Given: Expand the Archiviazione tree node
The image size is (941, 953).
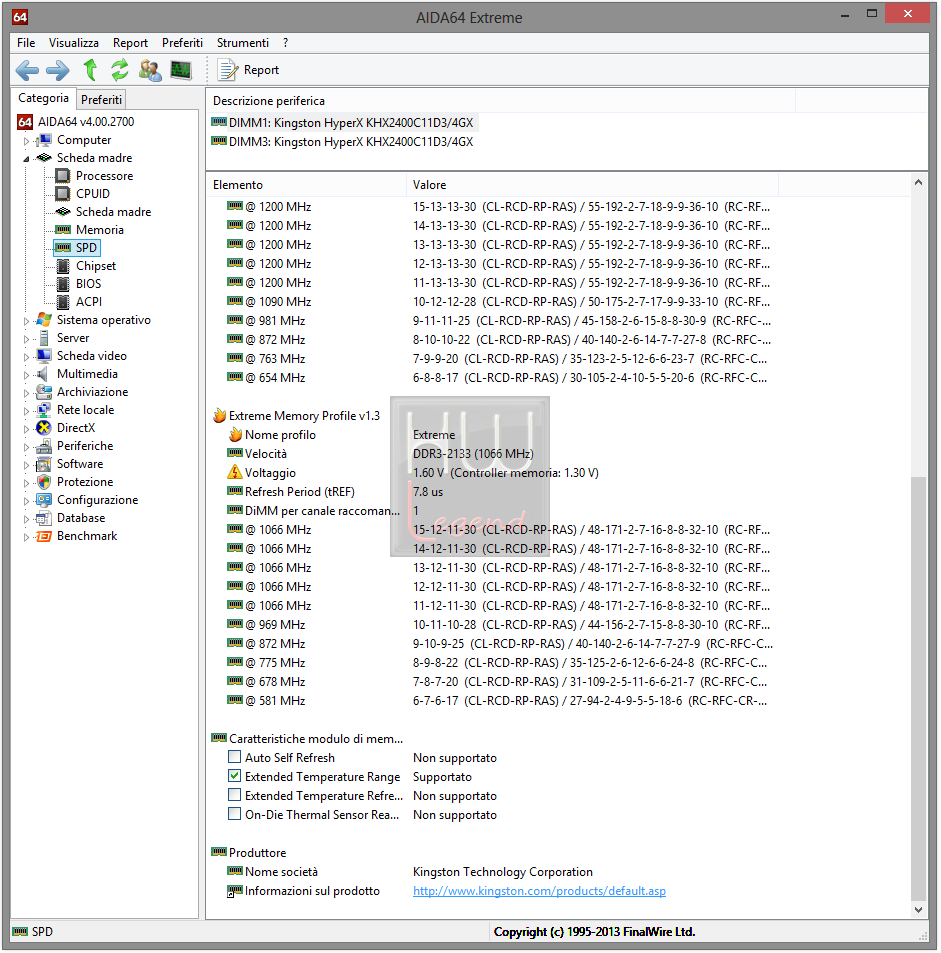Looking at the screenshot, I should [26, 393].
